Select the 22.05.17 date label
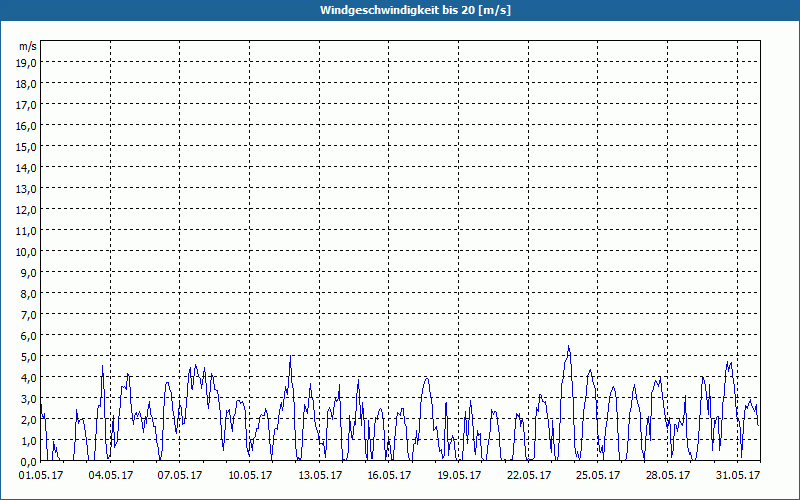This screenshot has height=500, width=800. [x=529, y=476]
